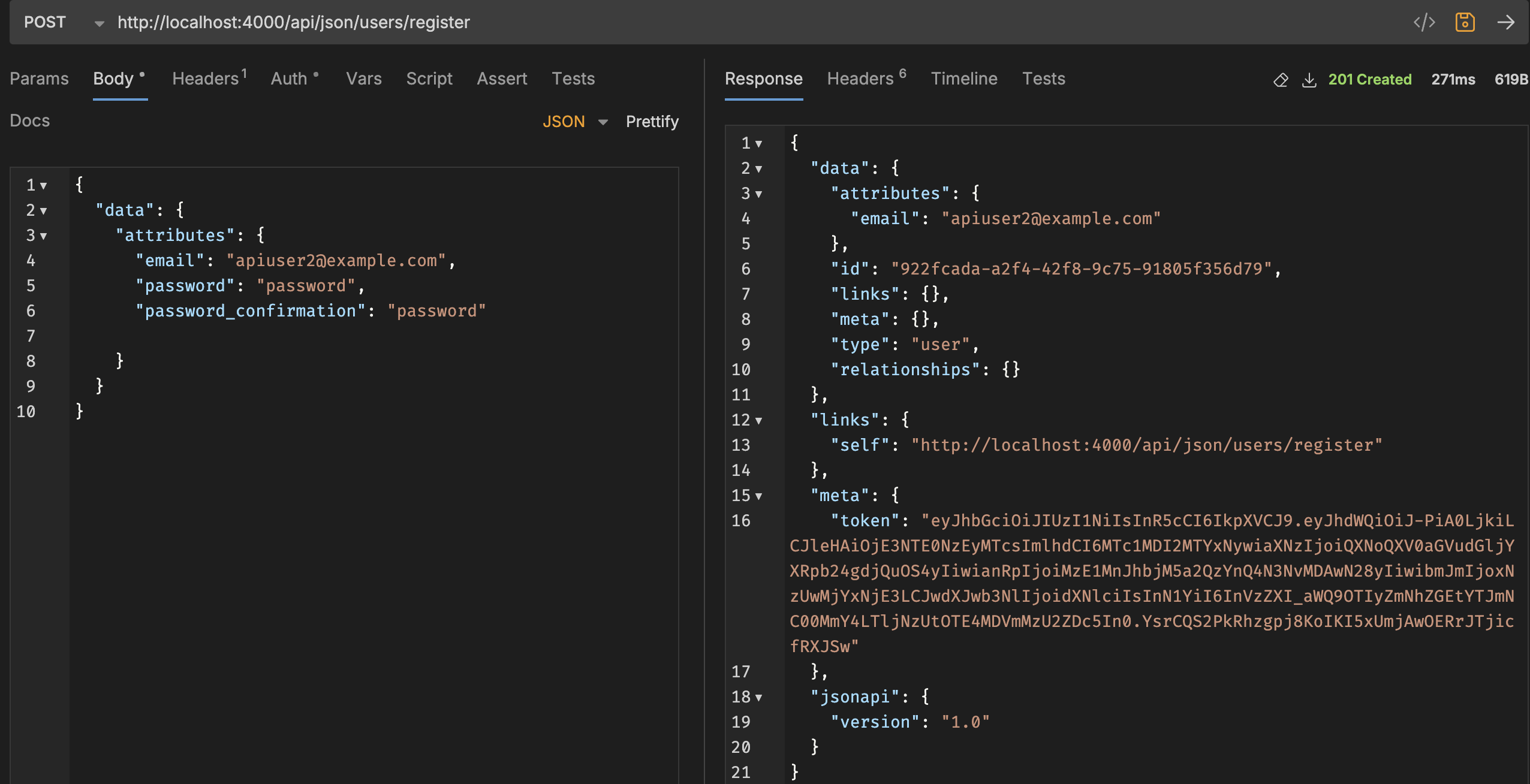Click the request URL input field
Image resolution: width=1530 pixels, height=784 pixels.
point(719,23)
